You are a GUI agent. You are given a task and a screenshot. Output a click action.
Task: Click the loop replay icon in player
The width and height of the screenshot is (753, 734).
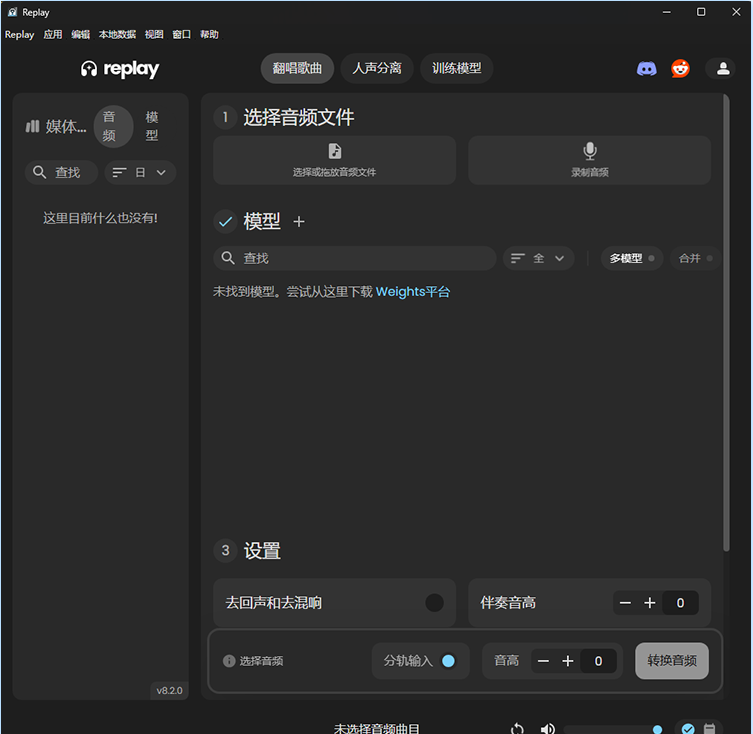517,729
